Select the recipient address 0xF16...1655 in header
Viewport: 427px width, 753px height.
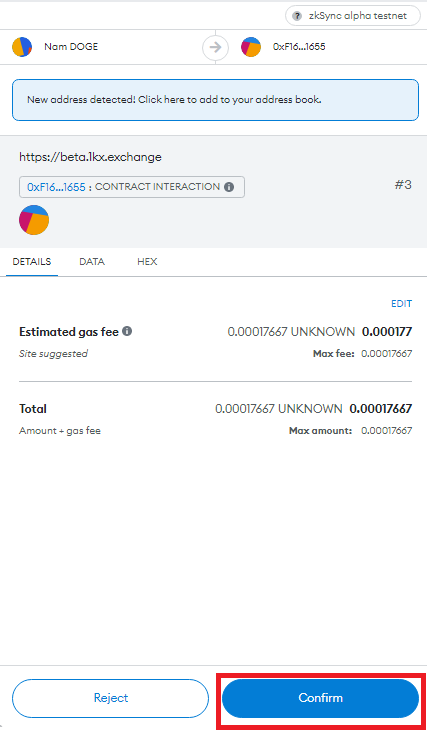(x=299, y=47)
